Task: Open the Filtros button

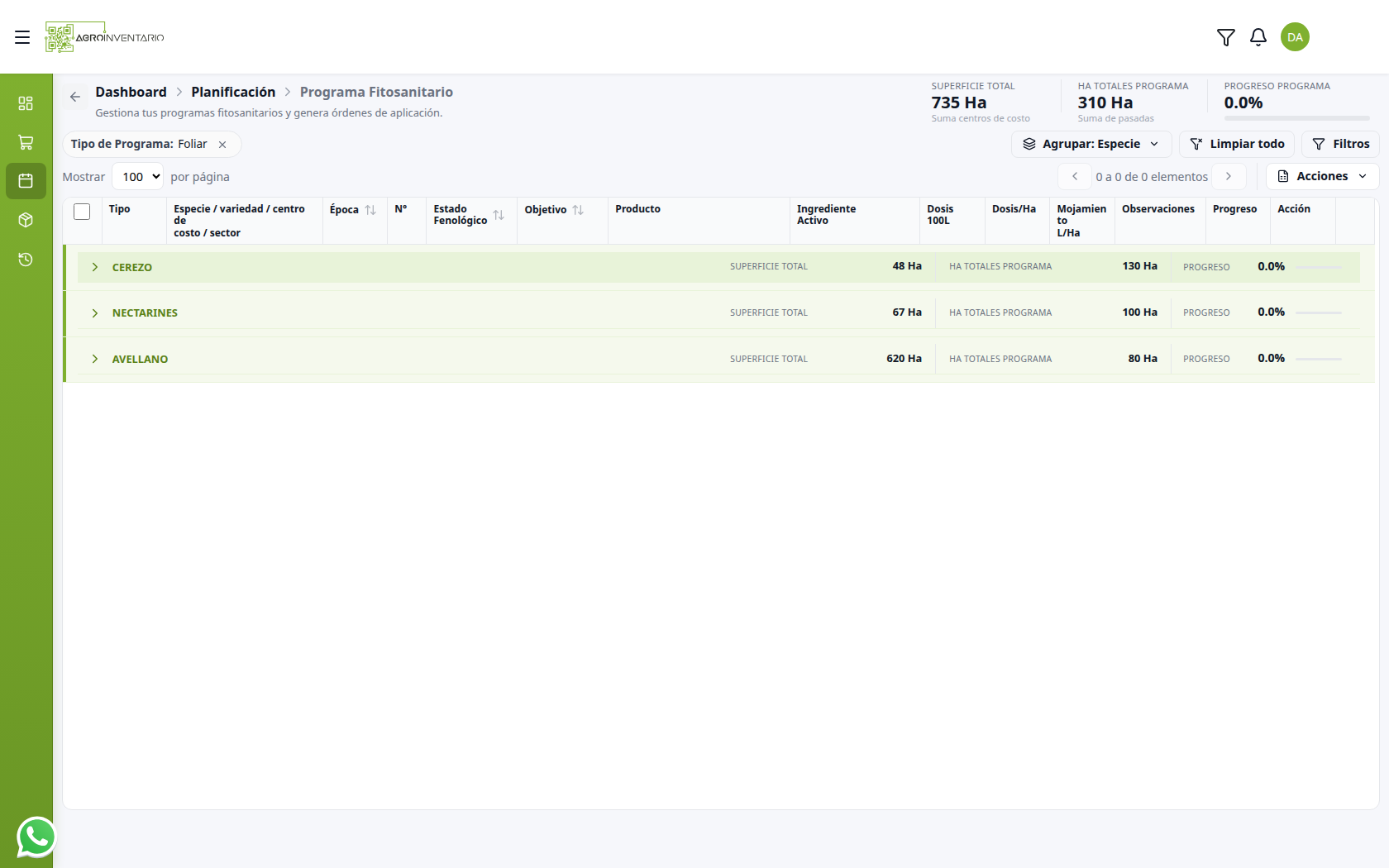Action: (x=1341, y=144)
